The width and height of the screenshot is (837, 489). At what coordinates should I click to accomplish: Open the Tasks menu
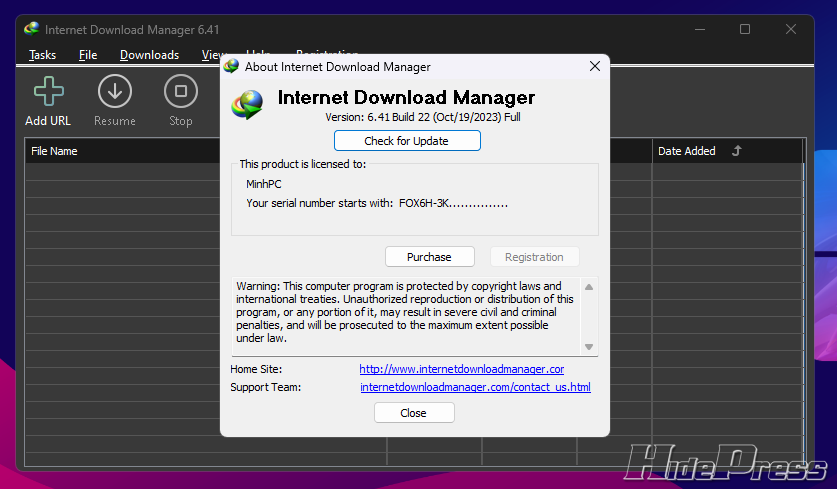[43, 55]
